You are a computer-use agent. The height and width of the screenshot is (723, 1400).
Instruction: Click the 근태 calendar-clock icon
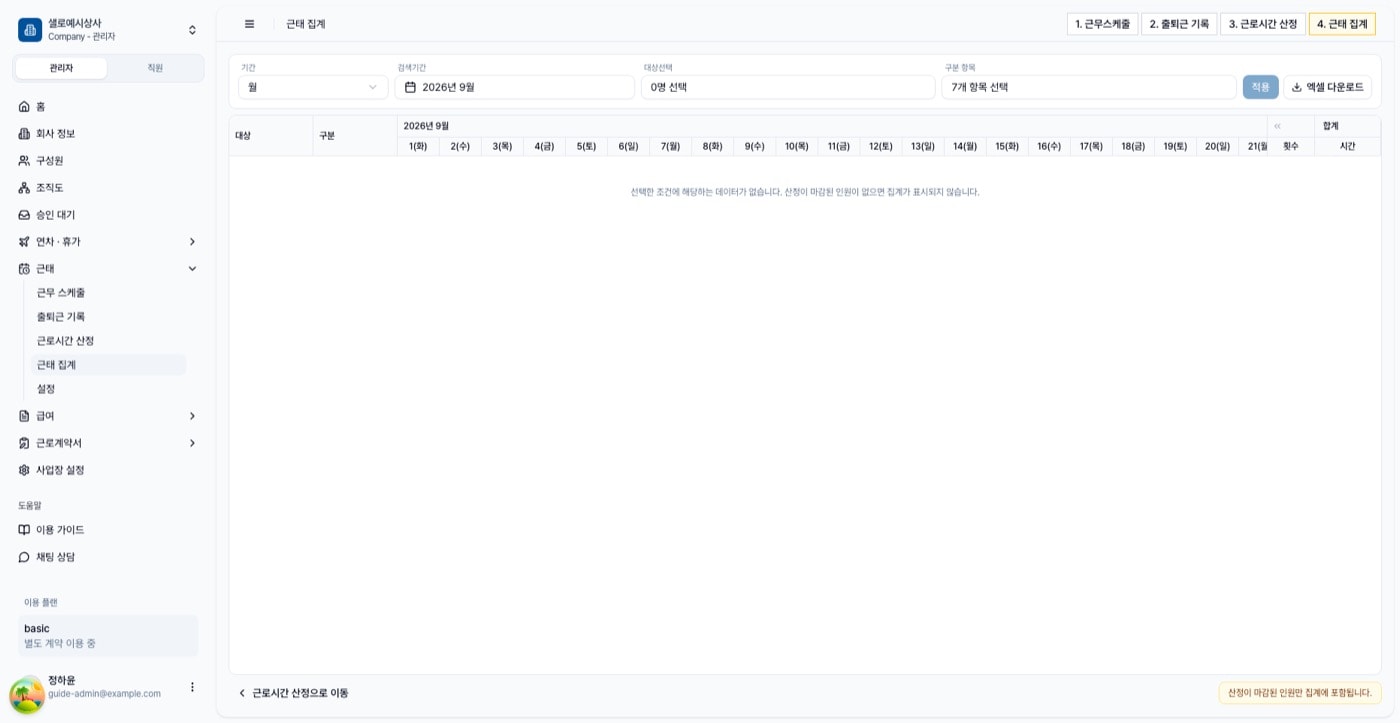pos(25,268)
